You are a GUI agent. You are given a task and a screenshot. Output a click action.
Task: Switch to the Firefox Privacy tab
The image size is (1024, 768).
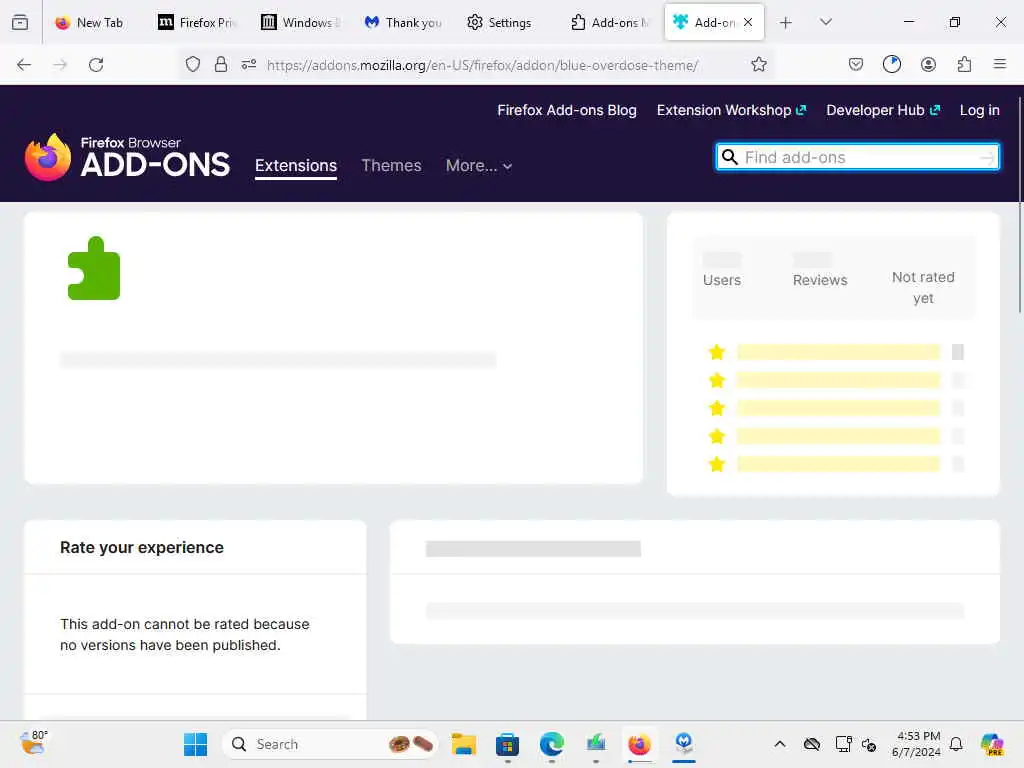click(196, 22)
